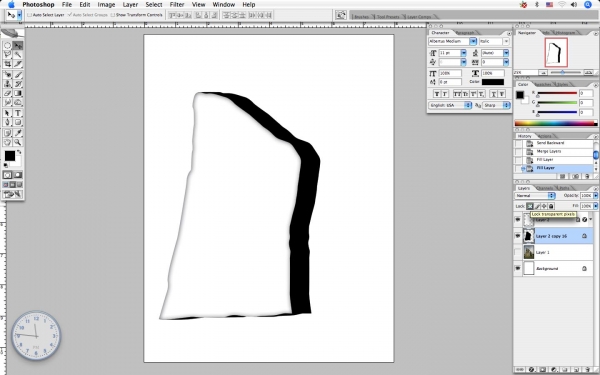The width and height of the screenshot is (600, 375).
Task: Click the Lock all padlock icon
Action: [551, 206]
